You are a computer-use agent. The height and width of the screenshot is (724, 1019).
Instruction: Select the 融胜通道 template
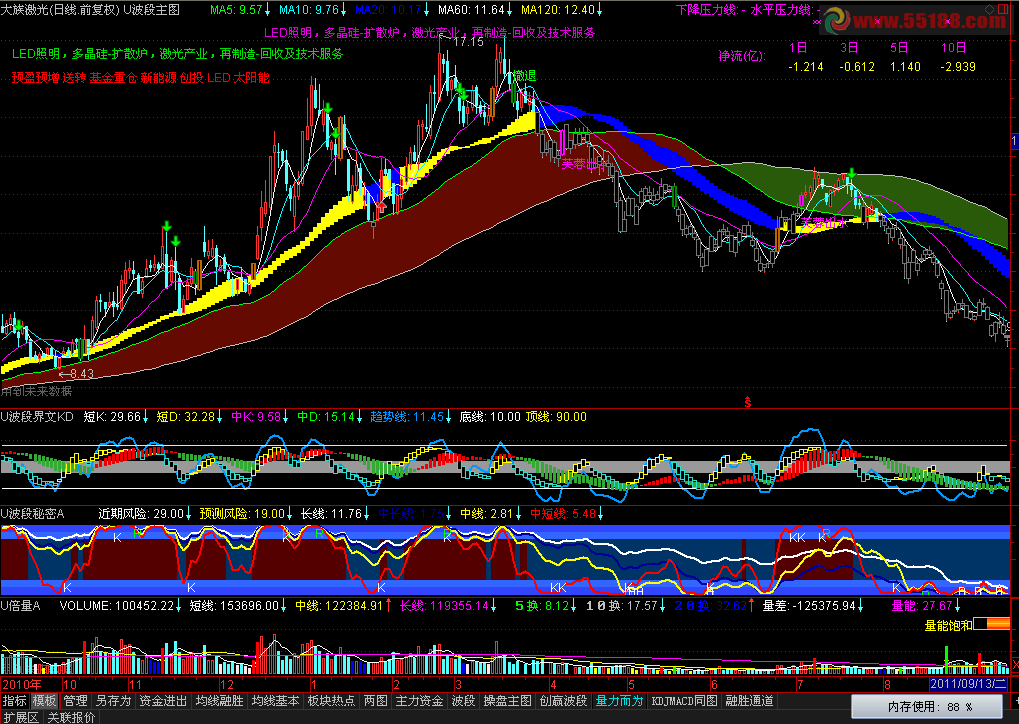(750, 701)
